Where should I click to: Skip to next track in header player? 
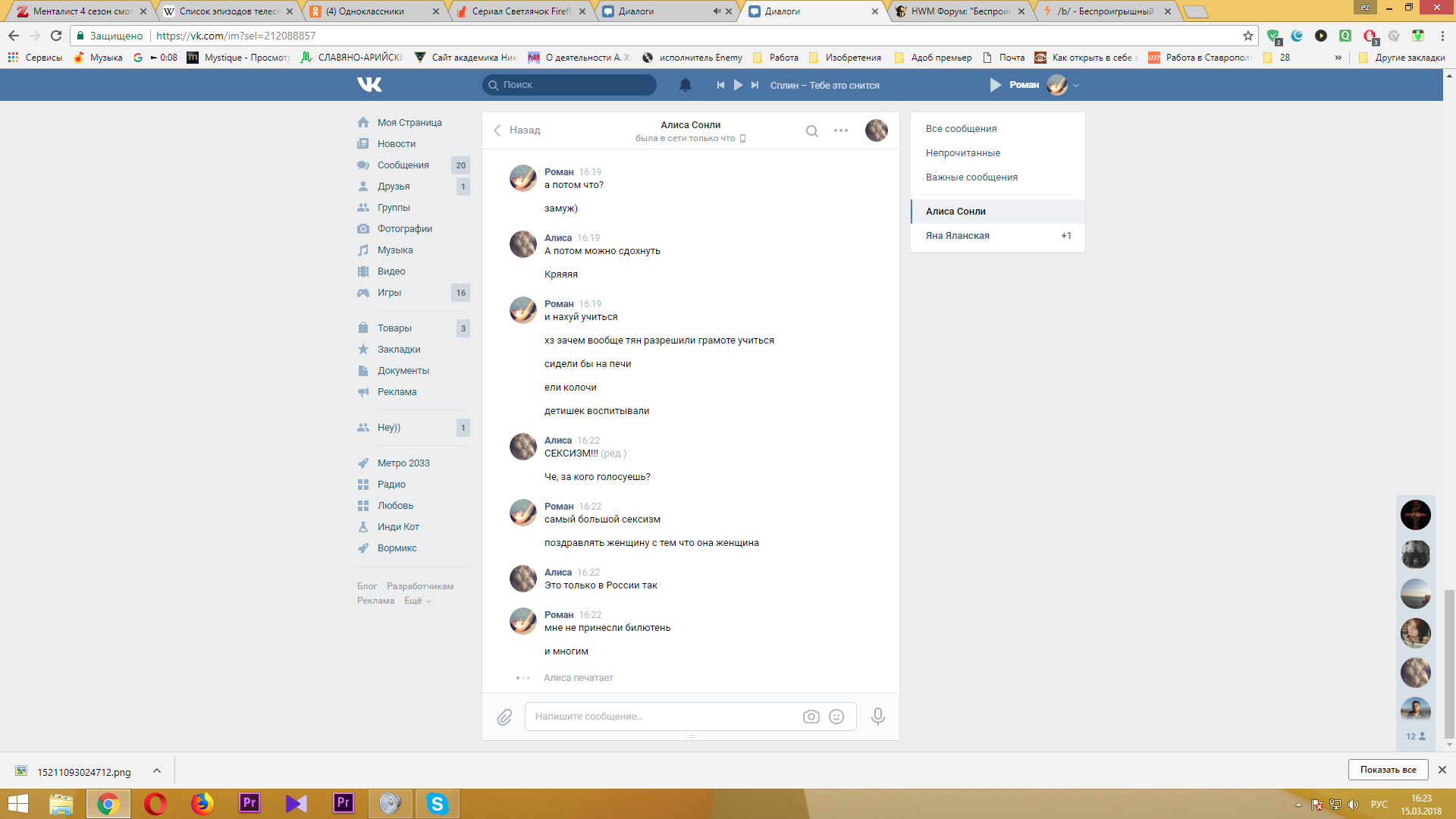(x=755, y=85)
